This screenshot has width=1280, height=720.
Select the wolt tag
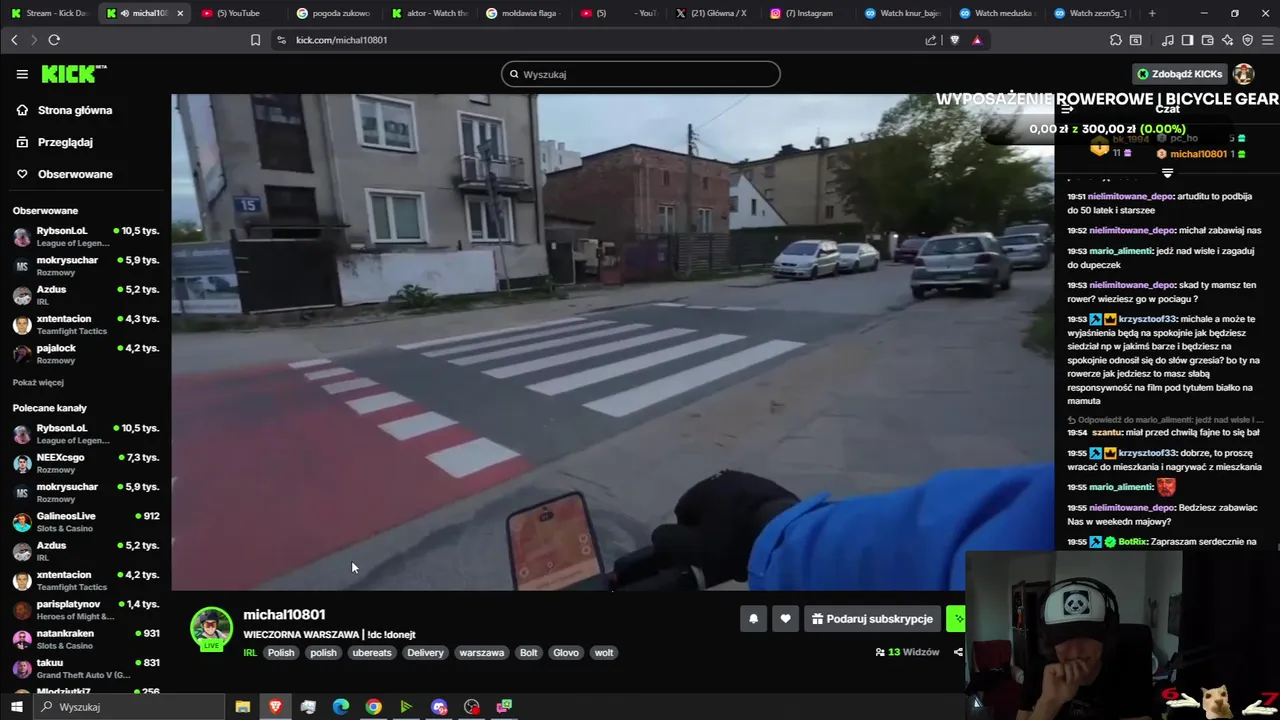(604, 653)
